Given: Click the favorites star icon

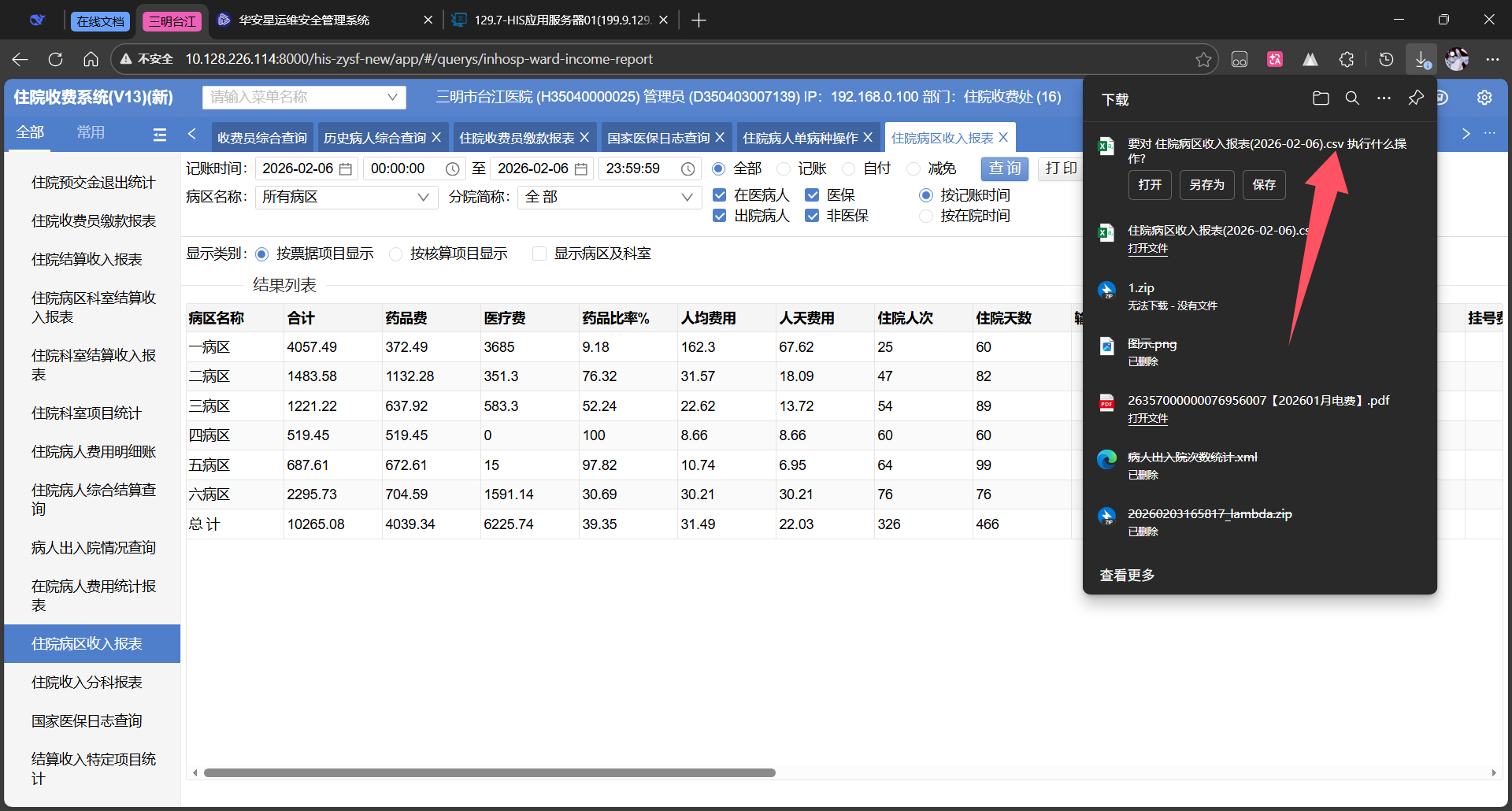Looking at the screenshot, I should (1203, 59).
